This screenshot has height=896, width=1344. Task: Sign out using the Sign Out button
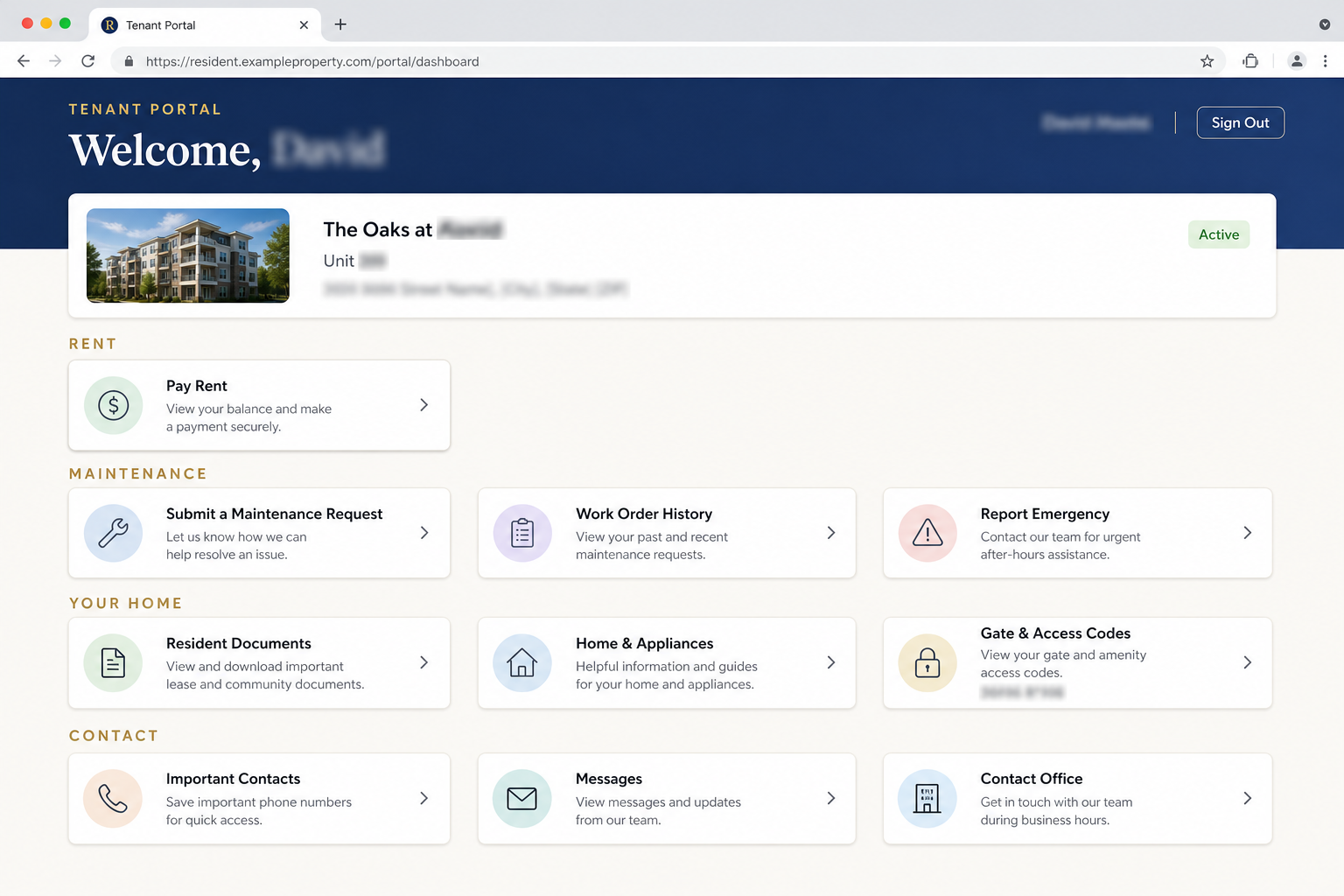pyautogui.click(x=1241, y=122)
